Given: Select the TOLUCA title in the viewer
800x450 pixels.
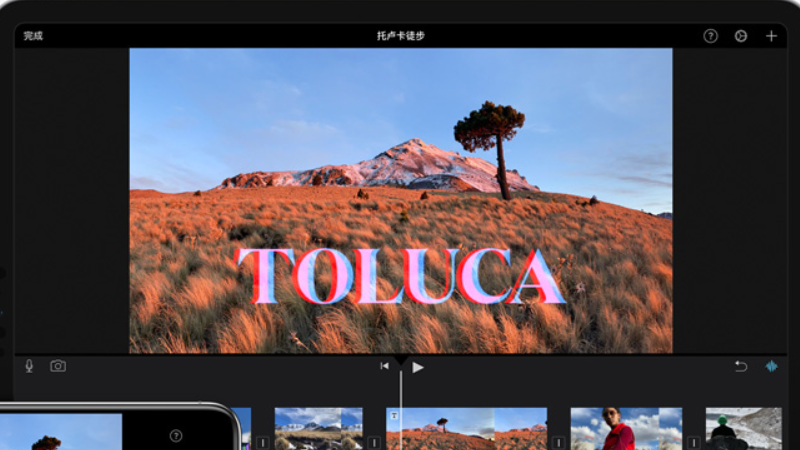Looking at the screenshot, I should (x=400, y=276).
